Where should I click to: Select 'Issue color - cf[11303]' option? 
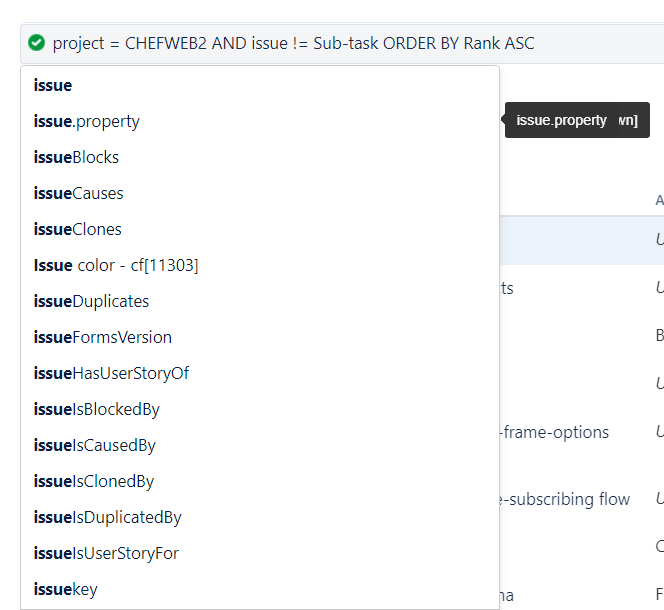coord(260,265)
